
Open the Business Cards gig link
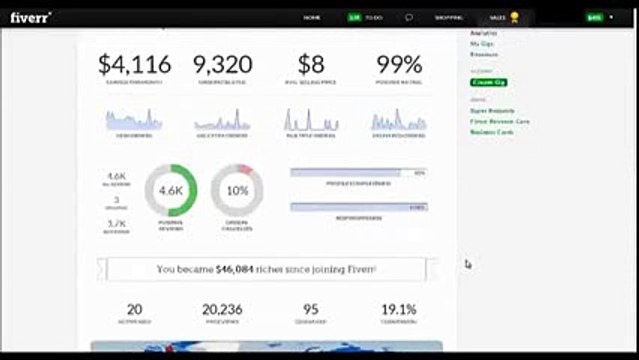tap(491, 132)
